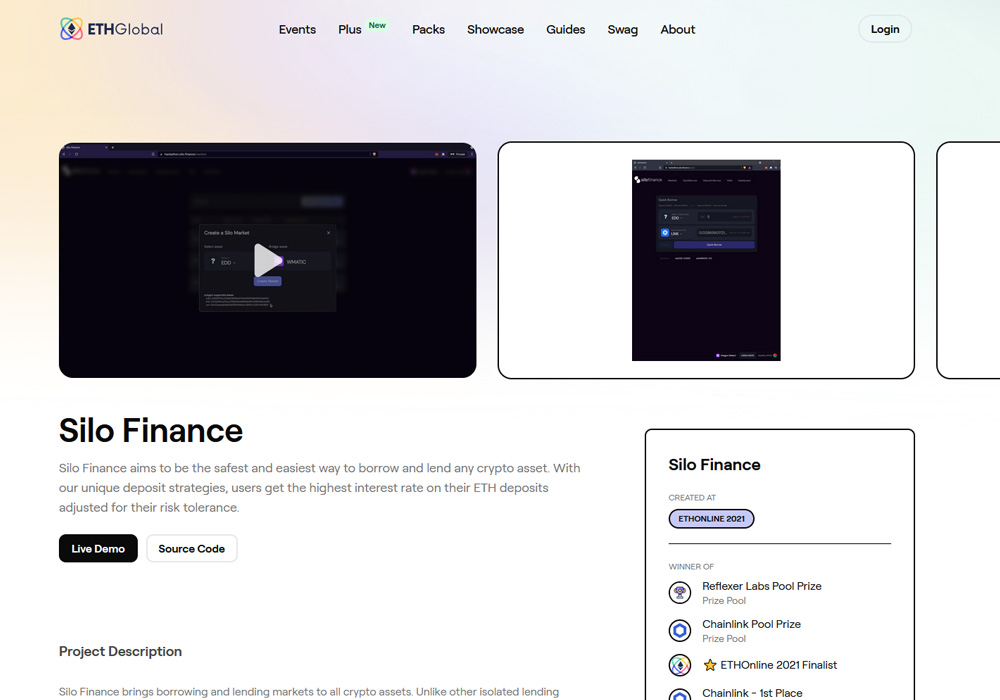Click the ETHGlobal wordmark text
Image resolution: width=1000 pixels, height=700 pixels.
point(126,29)
